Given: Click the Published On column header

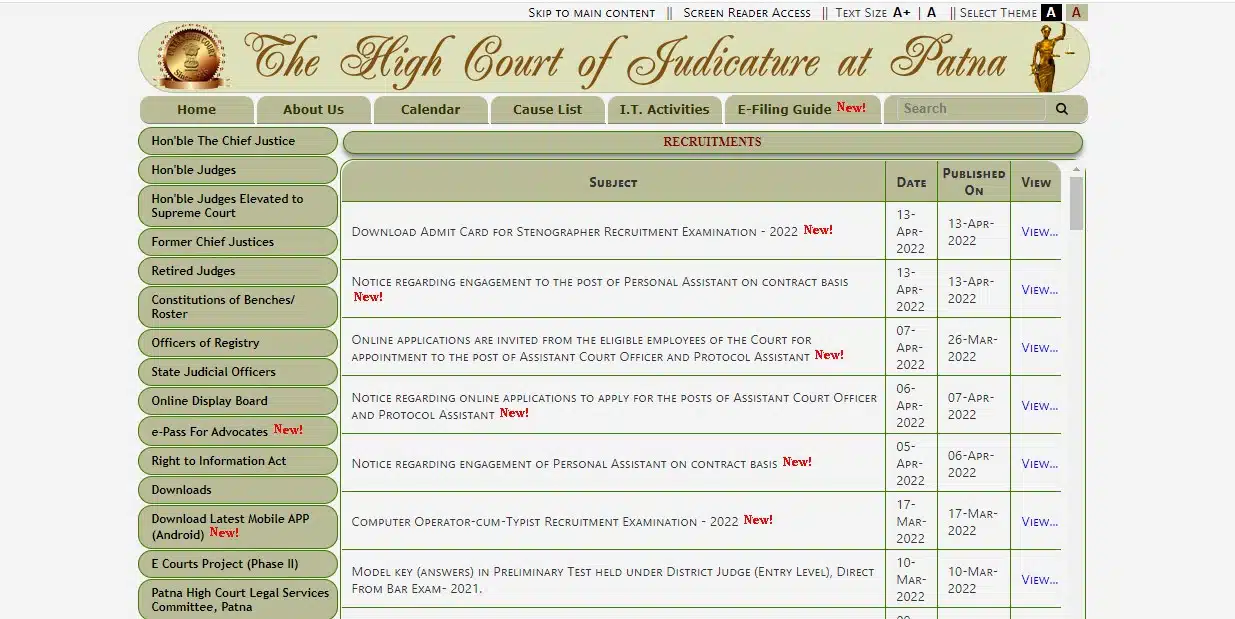Looking at the screenshot, I should (x=974, y=182).
